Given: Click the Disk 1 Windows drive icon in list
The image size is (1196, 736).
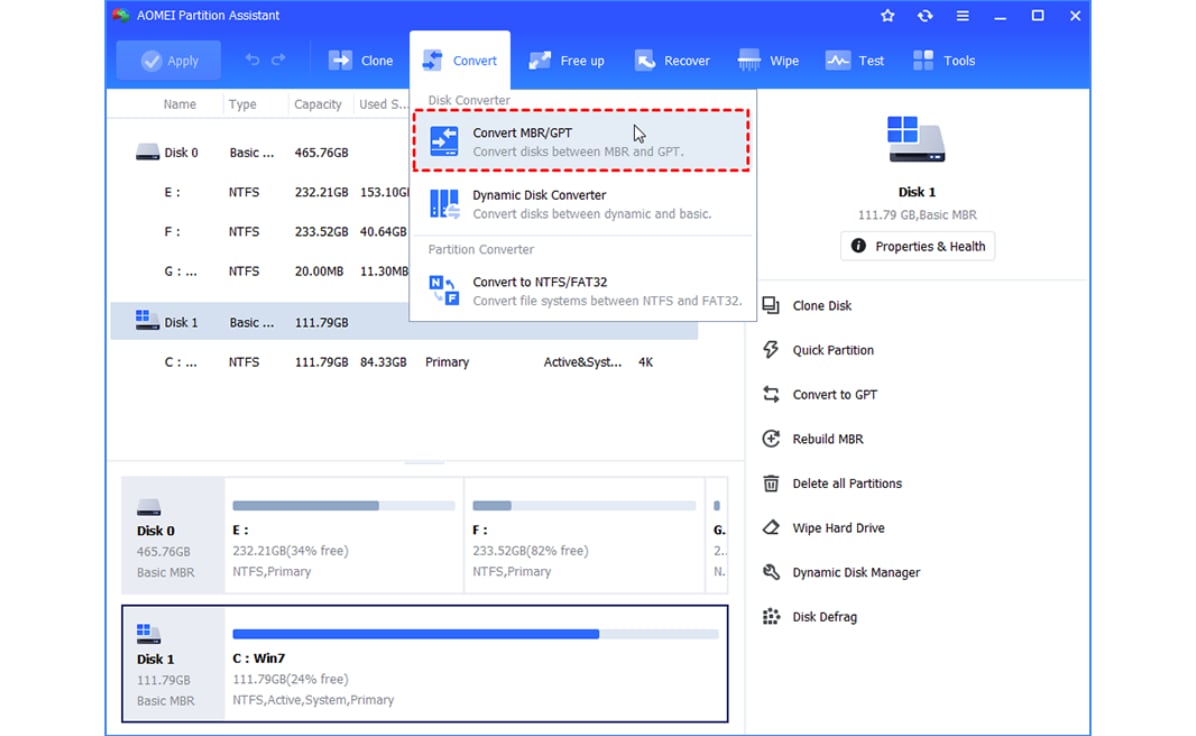Looking at the screenshot, I should 146,320.
